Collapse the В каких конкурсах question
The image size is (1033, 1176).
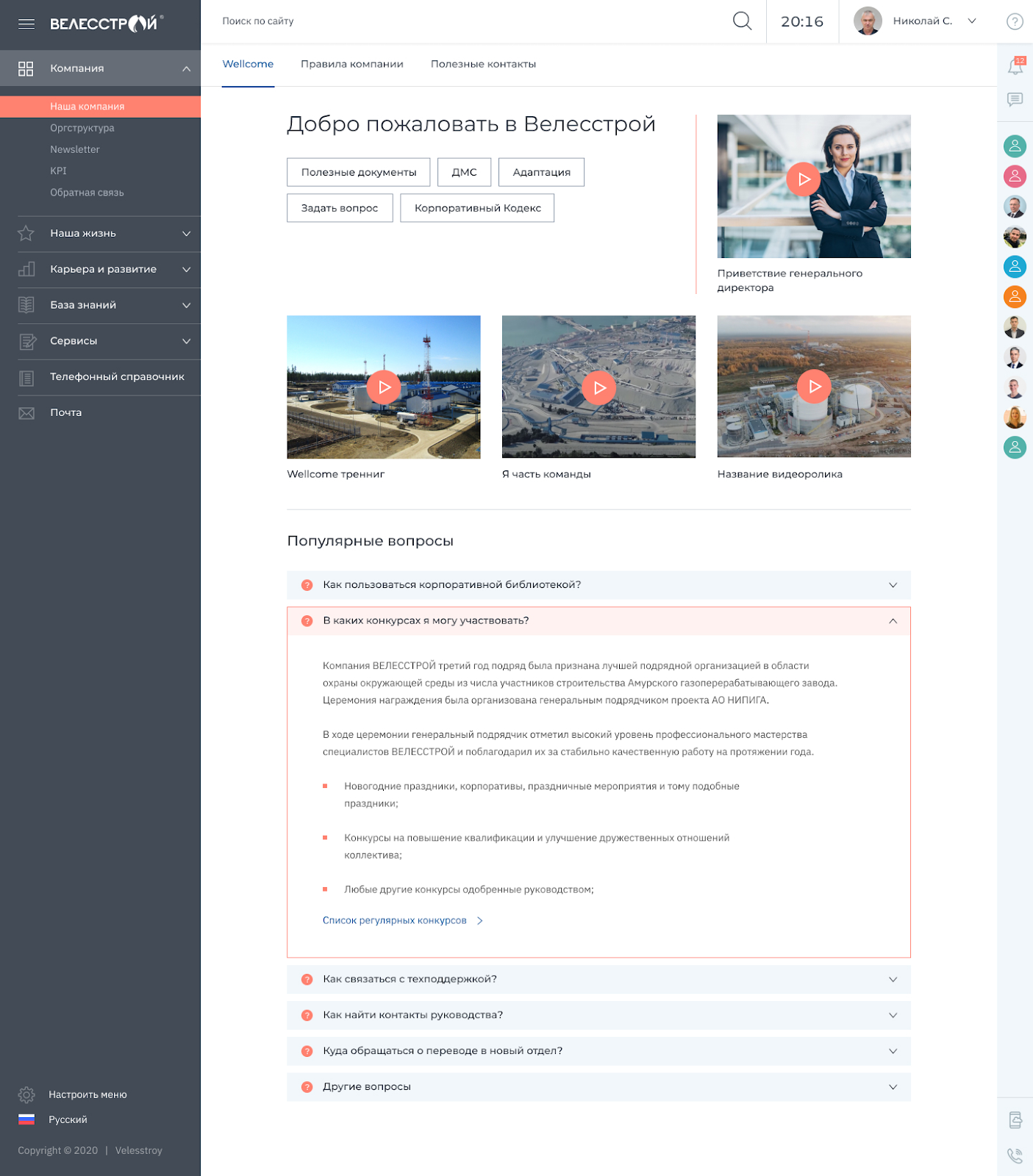click(893, 621)
